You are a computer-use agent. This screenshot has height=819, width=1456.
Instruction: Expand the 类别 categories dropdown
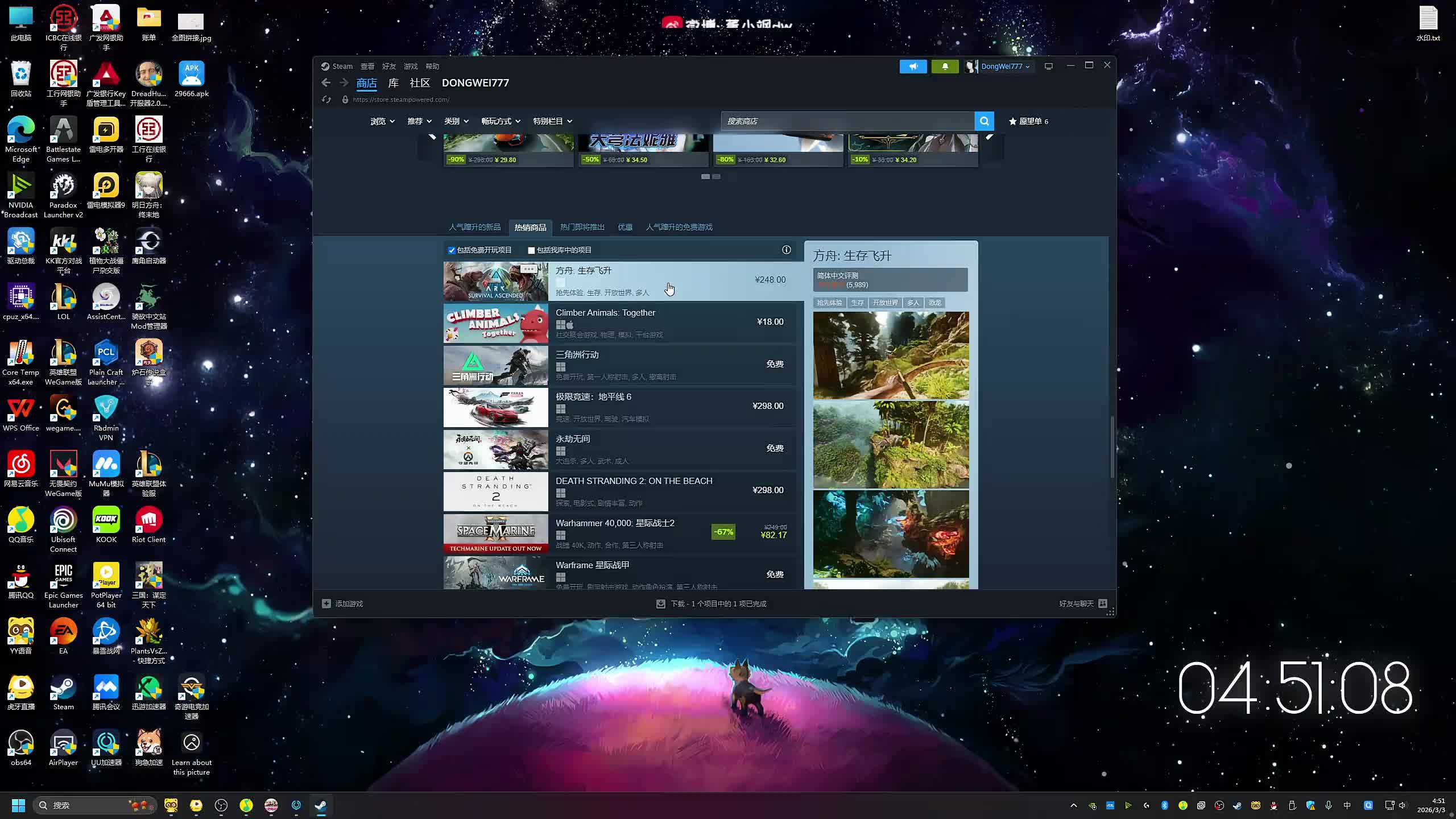pyautogui.click(x=456, y=121)
